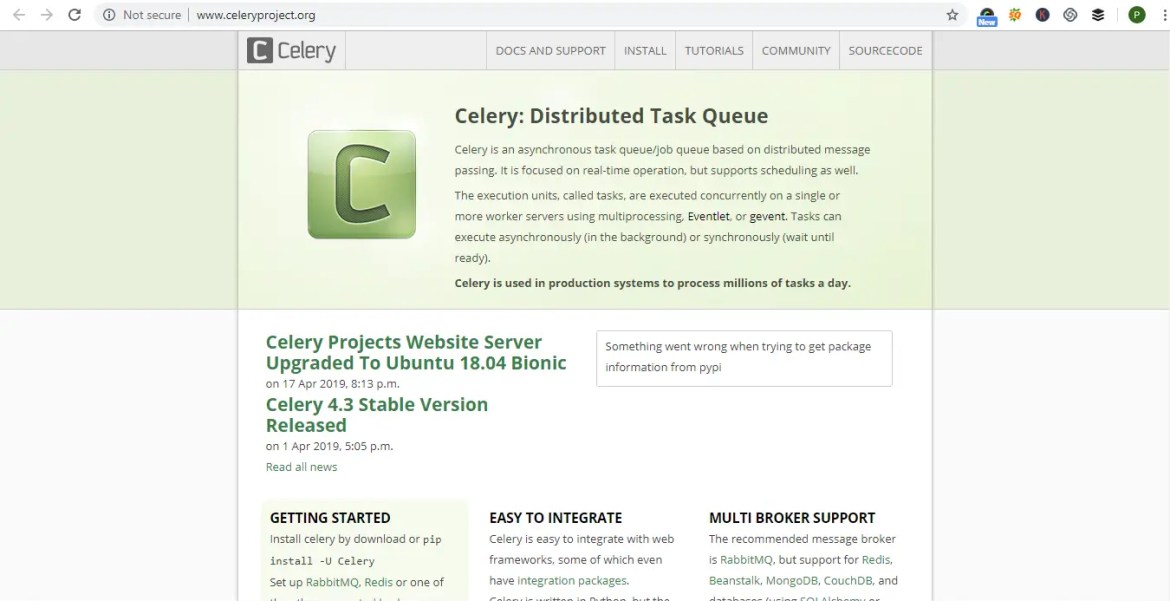Click the large green Celery C image
Screen dimensions: 1170x601
(x=362, y=184)
